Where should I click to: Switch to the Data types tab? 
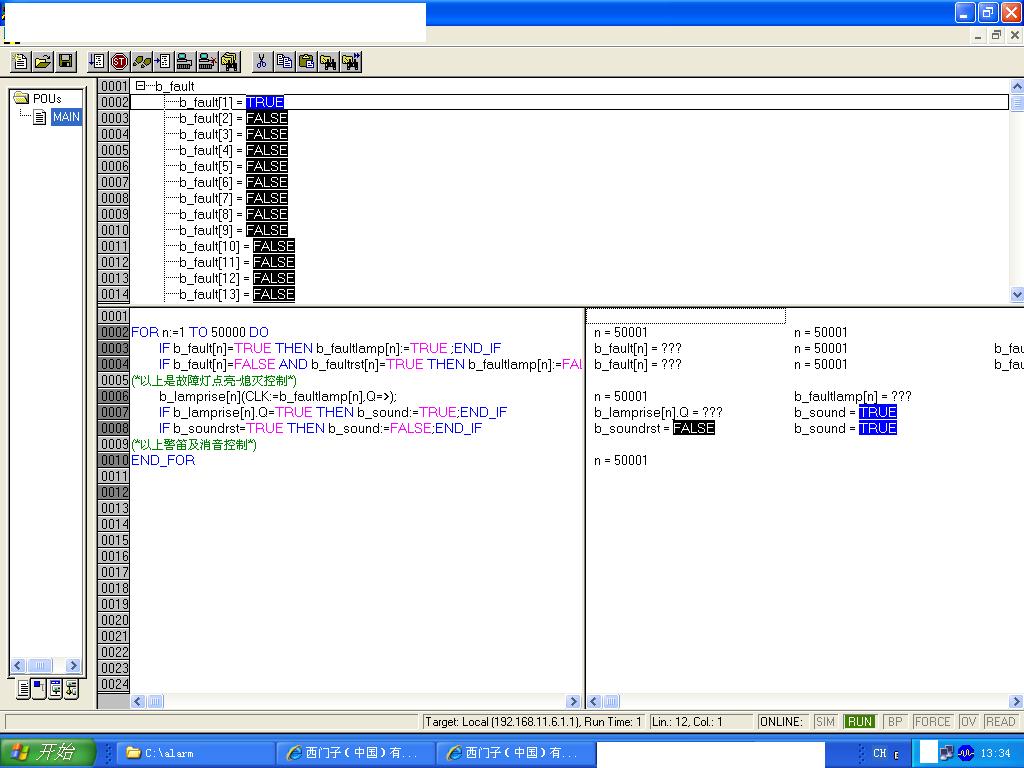(x=39, y=689)
